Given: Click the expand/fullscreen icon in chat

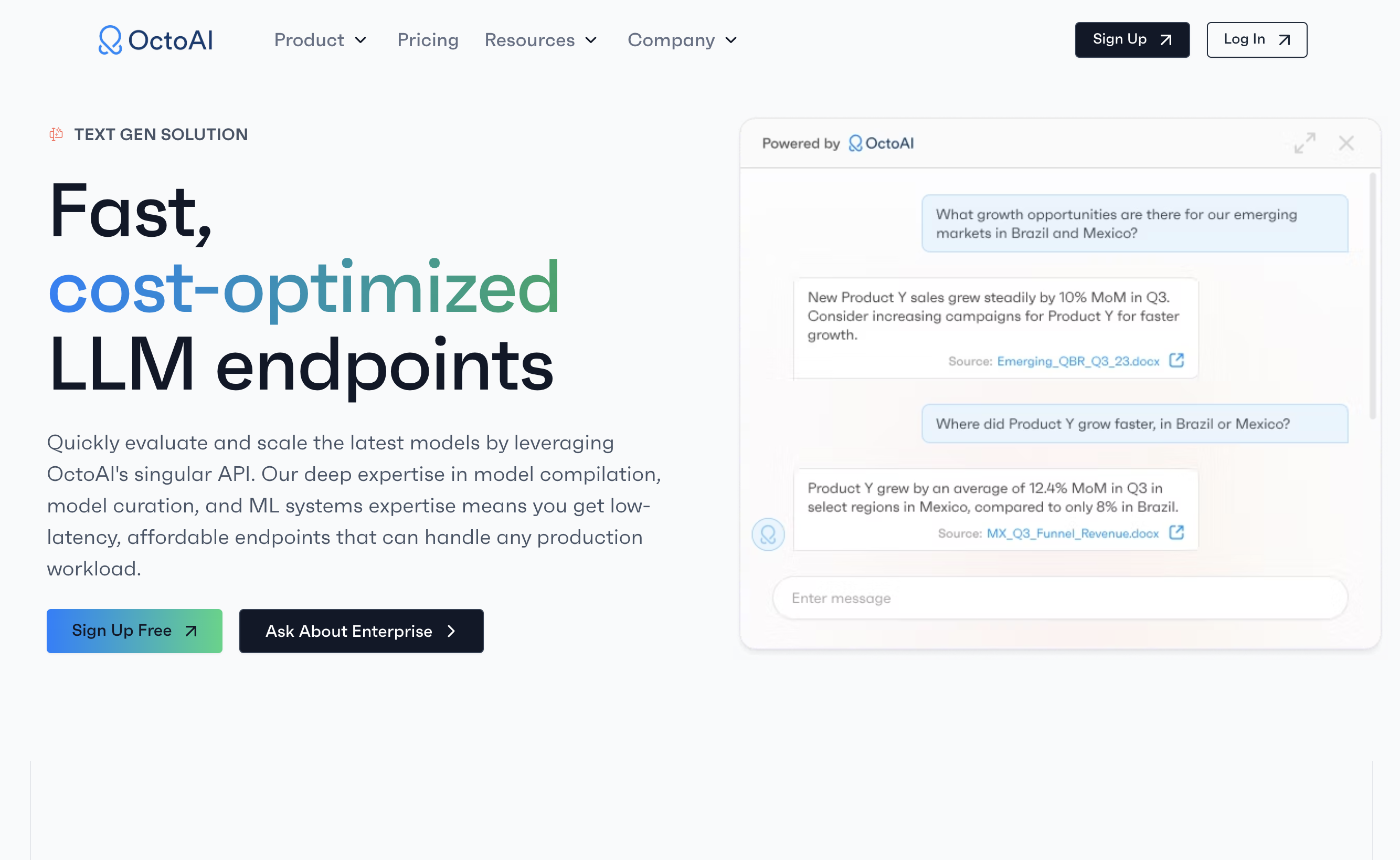Looking at the screenshot, I should pyautogui.click(x=1305, y=142).
